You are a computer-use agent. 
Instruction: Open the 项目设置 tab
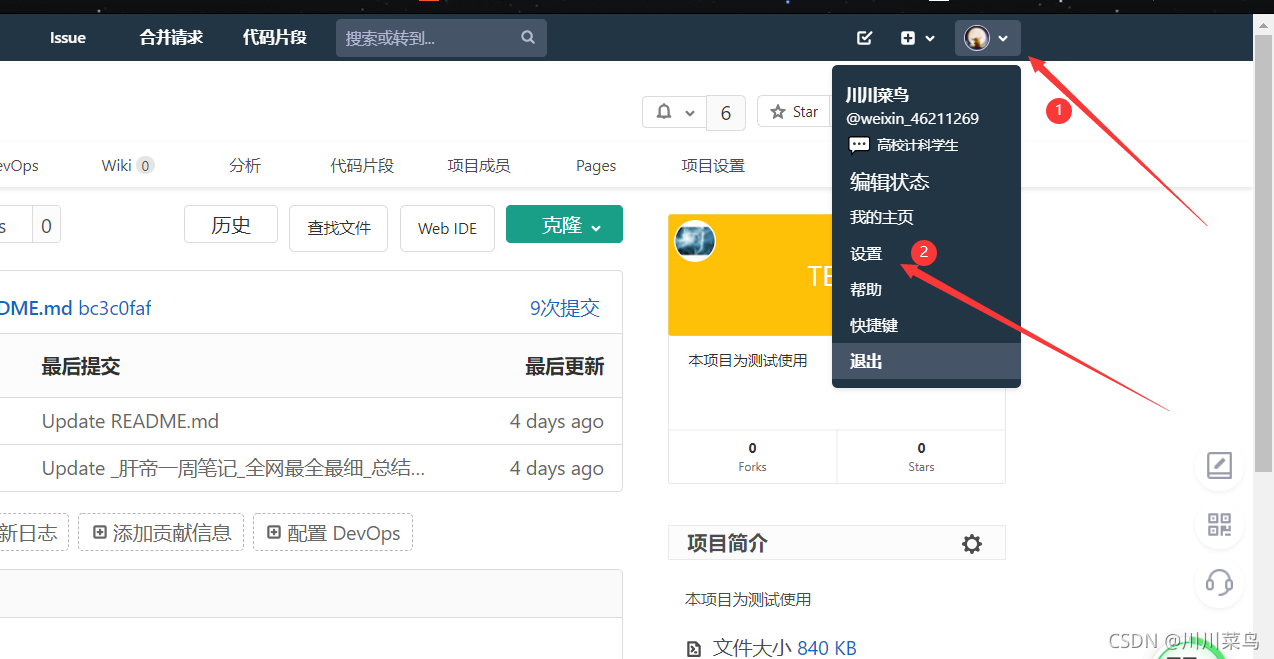tap(713, 166)
